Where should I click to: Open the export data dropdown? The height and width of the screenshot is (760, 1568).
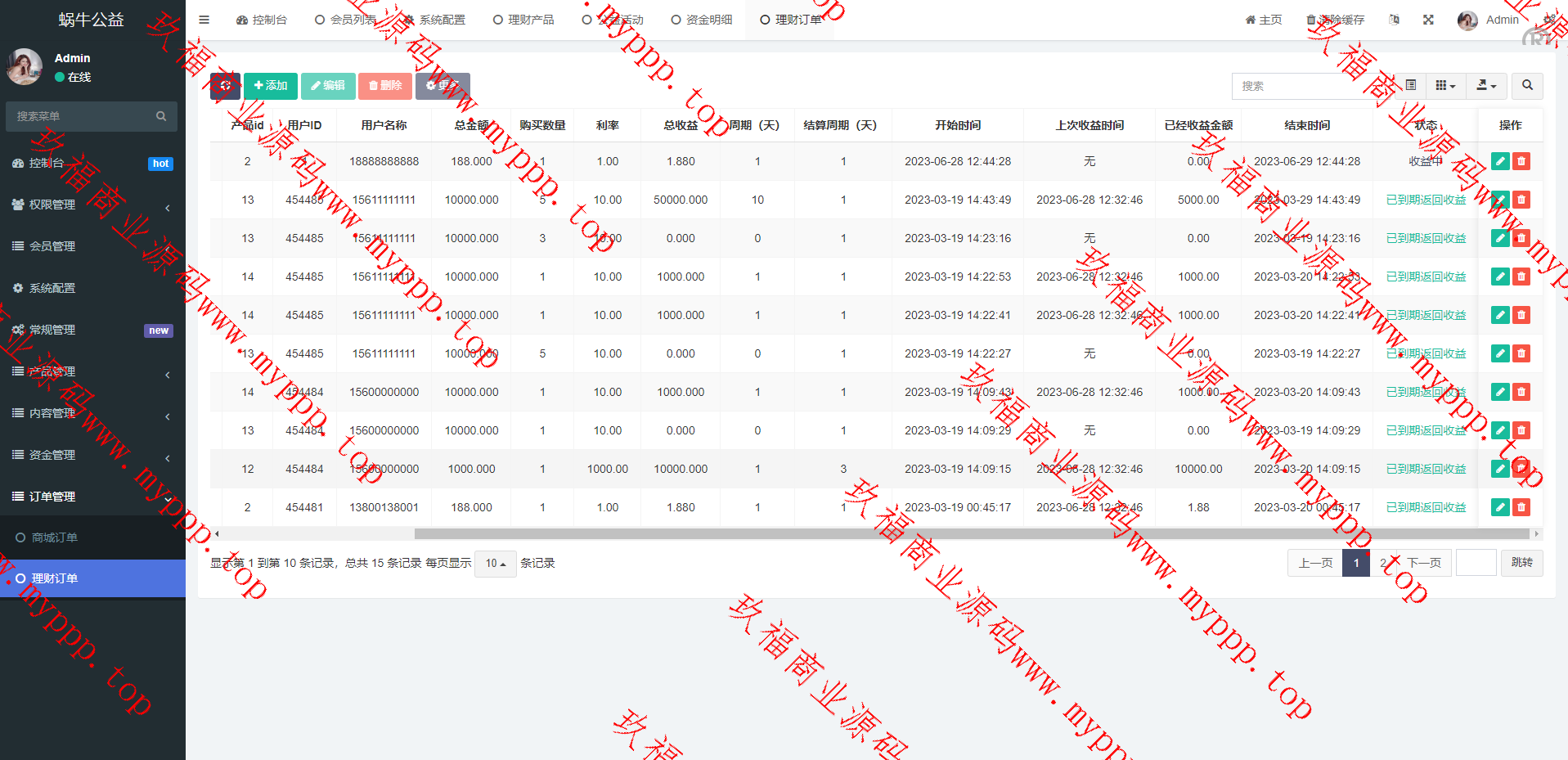pyautogui.click(x=1486, y=86)
